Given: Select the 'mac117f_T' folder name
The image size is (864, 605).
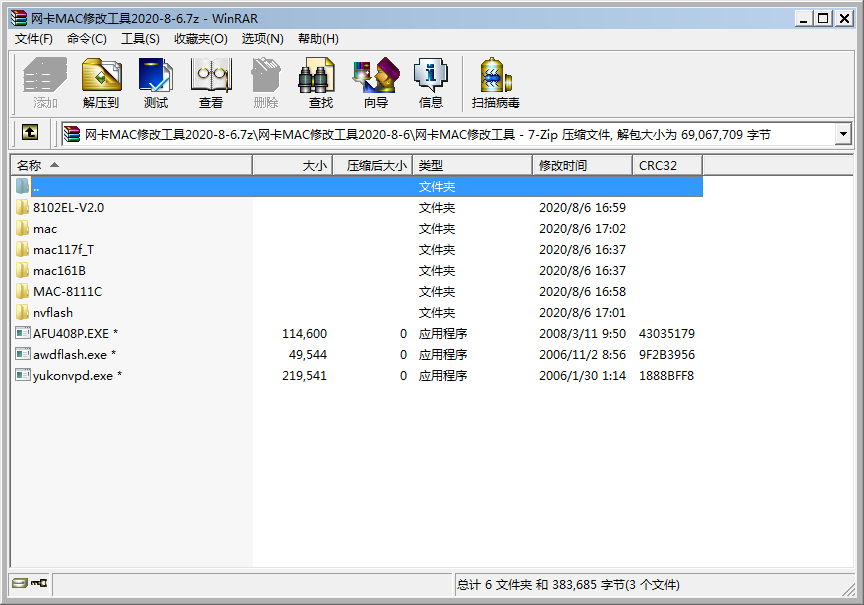Looking at the screenshot, I should click(63, 250).
